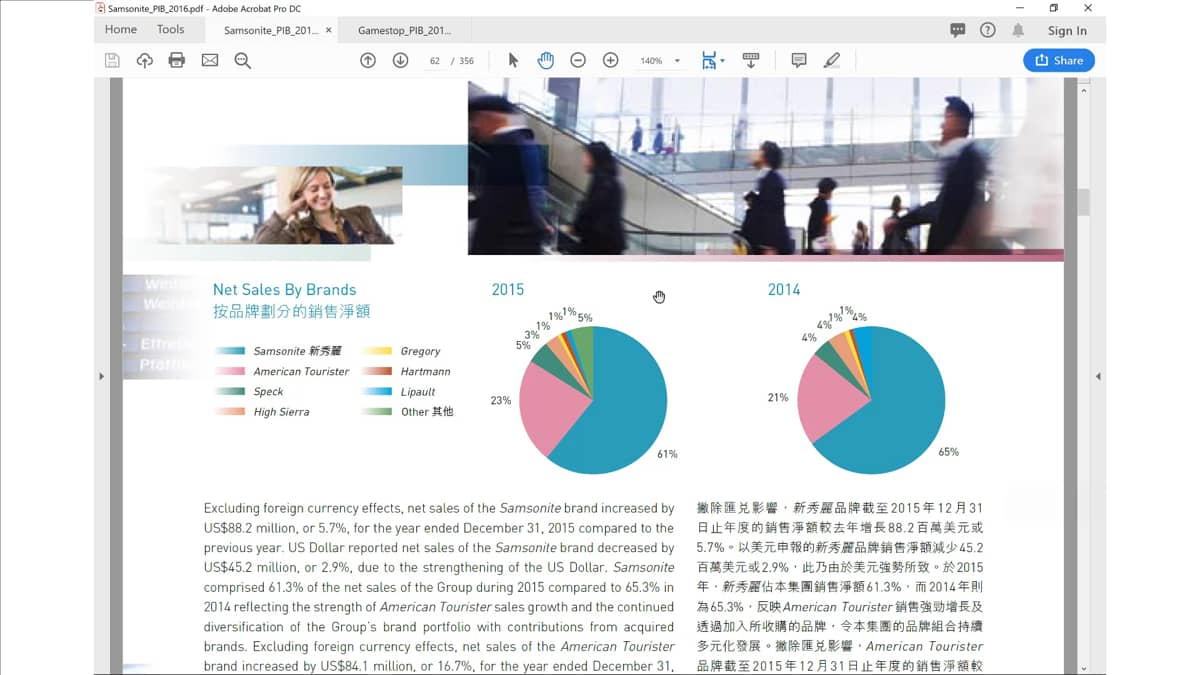1200x675 pixels.
Task: Click the '2015' pie chart title
Action: 508,290
